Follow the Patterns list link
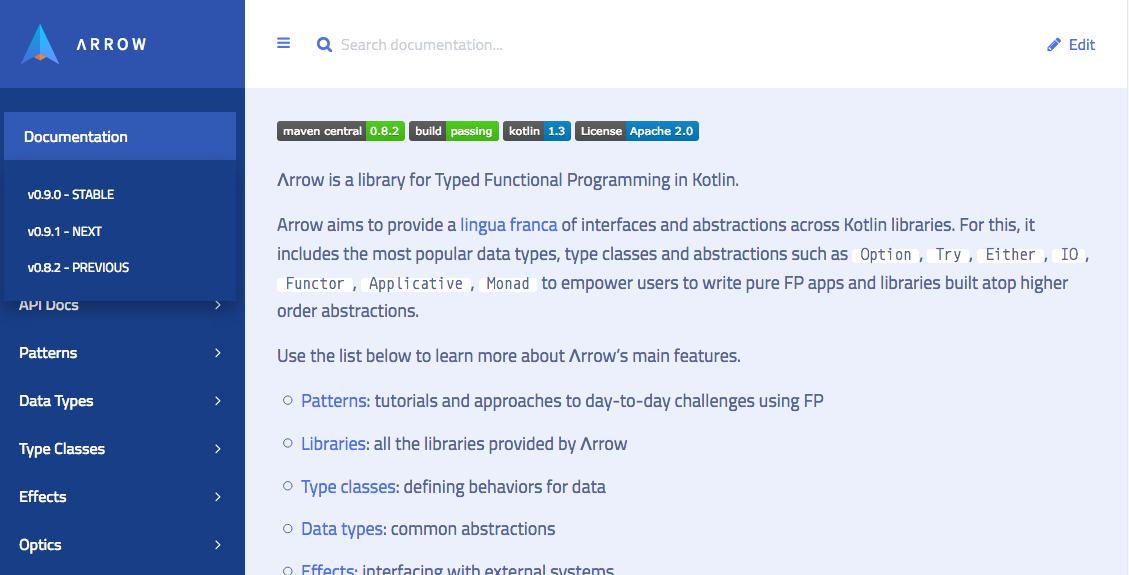The width and height of the screenshot is (1129, 575). pyautogui.click(x=333, y=401)
